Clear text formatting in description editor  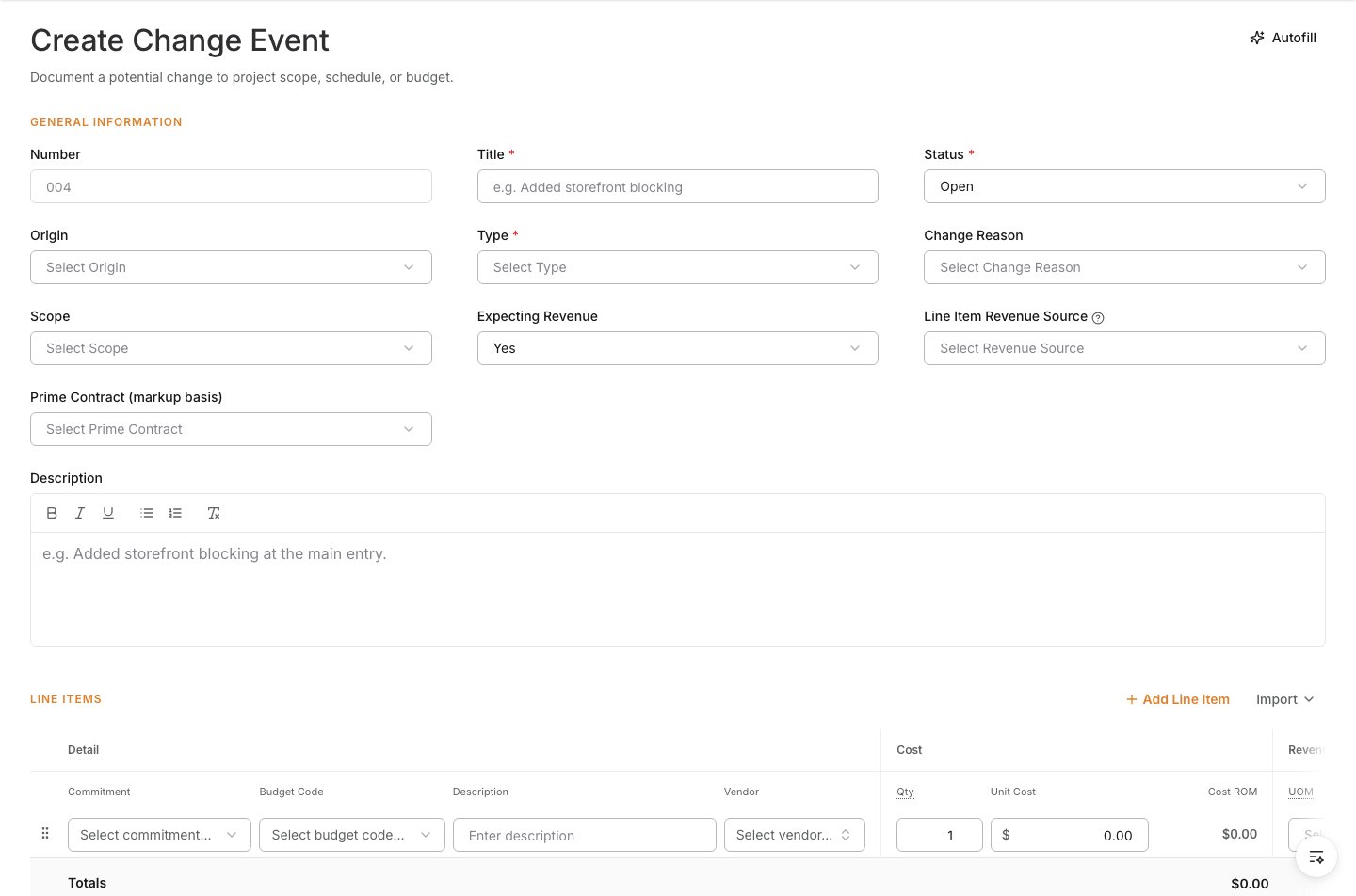(214, 513)
